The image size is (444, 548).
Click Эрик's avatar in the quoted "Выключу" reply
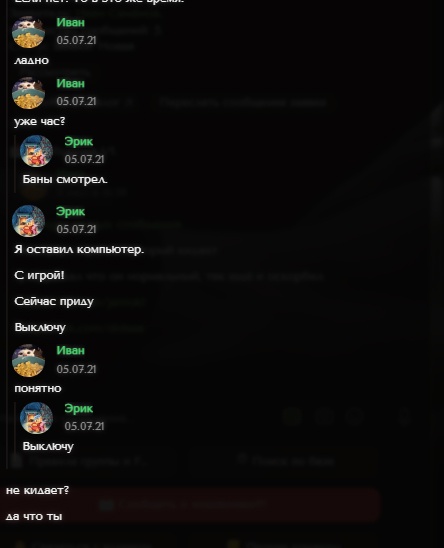coord(36,418)
